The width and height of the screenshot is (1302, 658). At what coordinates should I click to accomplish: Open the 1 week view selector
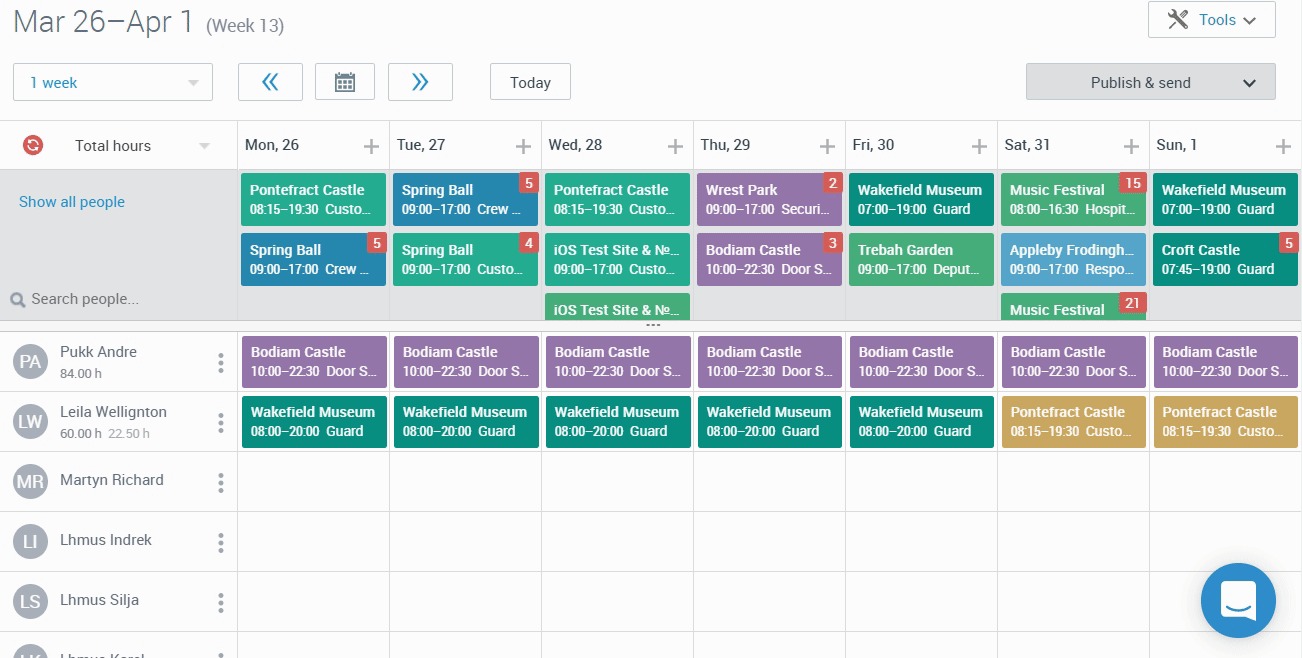[x=112, y=82]
